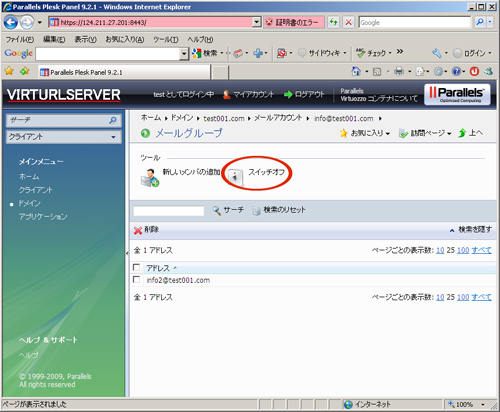The image size is (500, 412).
Task: Open the Tools (ツール) menu
Action: click(166, 39)
